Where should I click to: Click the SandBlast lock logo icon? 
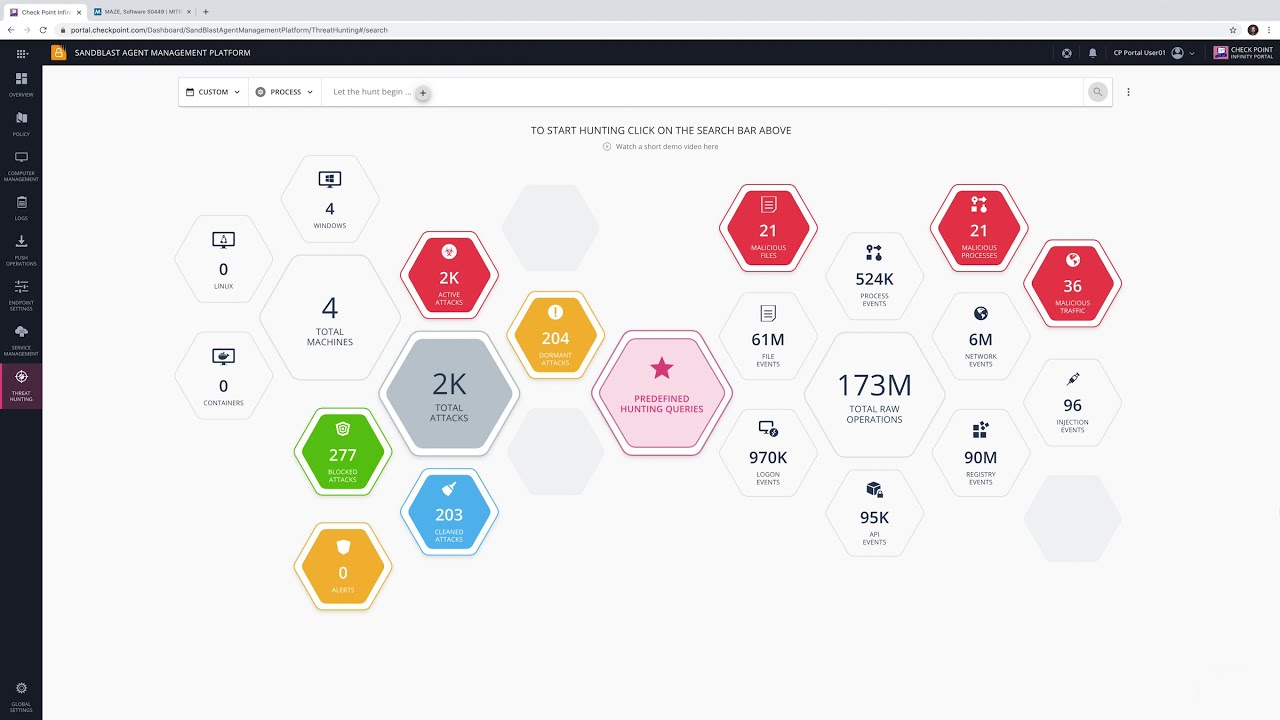pyautogui.click(x=59, y=53)
